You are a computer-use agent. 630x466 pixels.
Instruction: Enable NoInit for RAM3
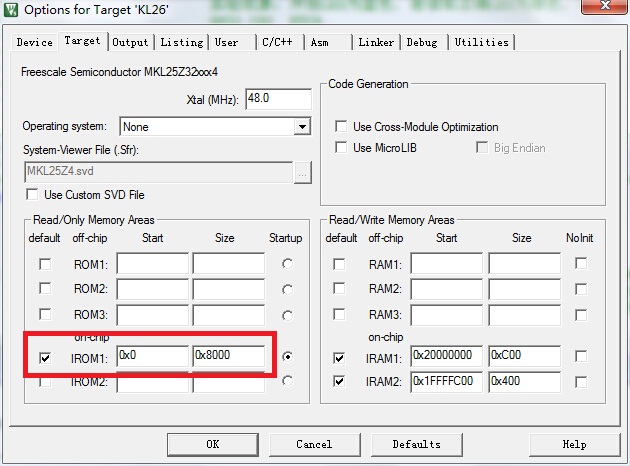[581, 315]
